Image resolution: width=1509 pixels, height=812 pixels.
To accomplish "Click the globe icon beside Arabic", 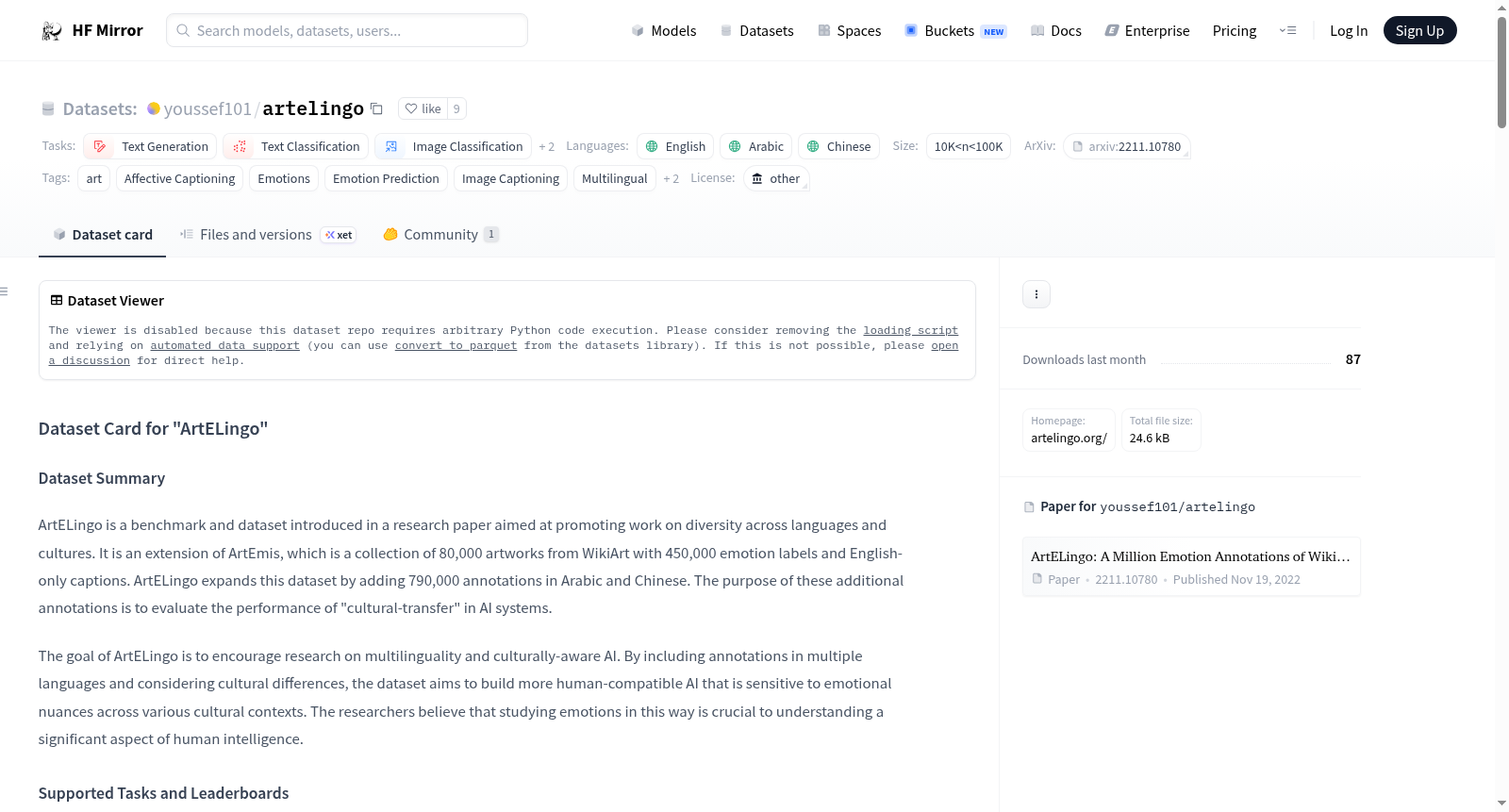I will click(x=735, y=146).
